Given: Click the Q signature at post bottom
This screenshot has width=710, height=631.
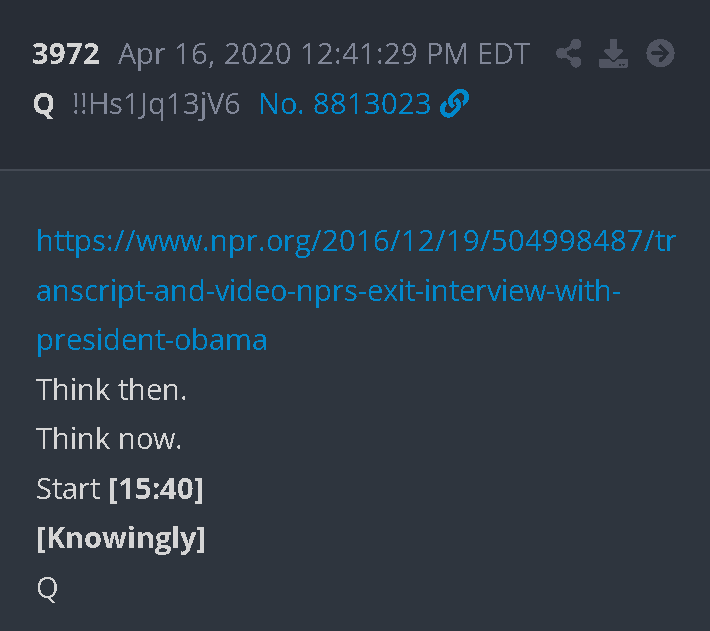Looking at the screenshot, I should [x=47, y=589].
